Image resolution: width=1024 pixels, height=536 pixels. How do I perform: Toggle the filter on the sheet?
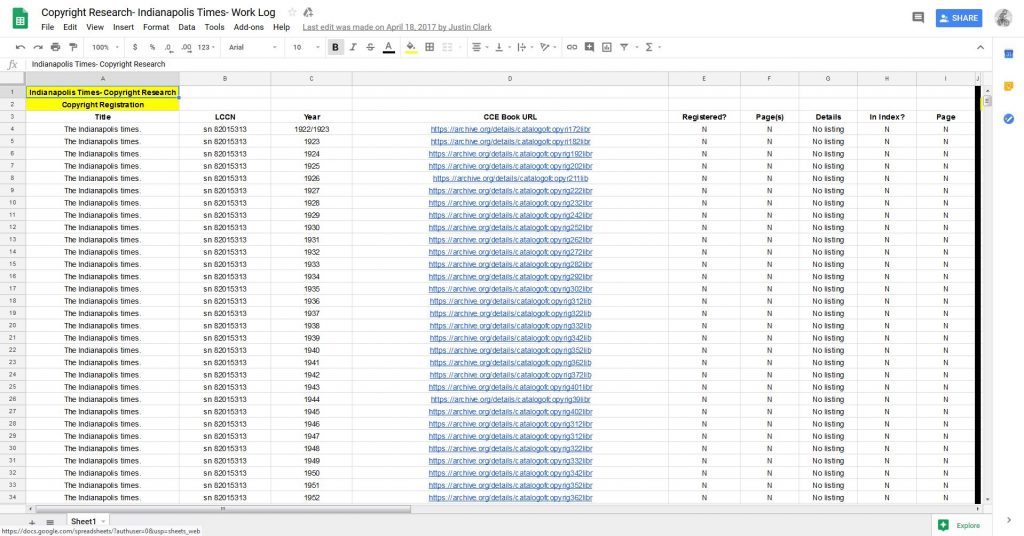[x=624, y=47]
